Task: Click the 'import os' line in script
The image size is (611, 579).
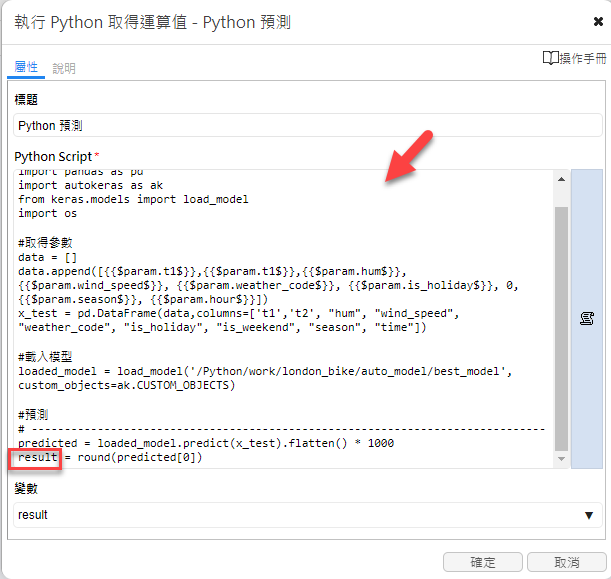Action: (x=48, y=214)
